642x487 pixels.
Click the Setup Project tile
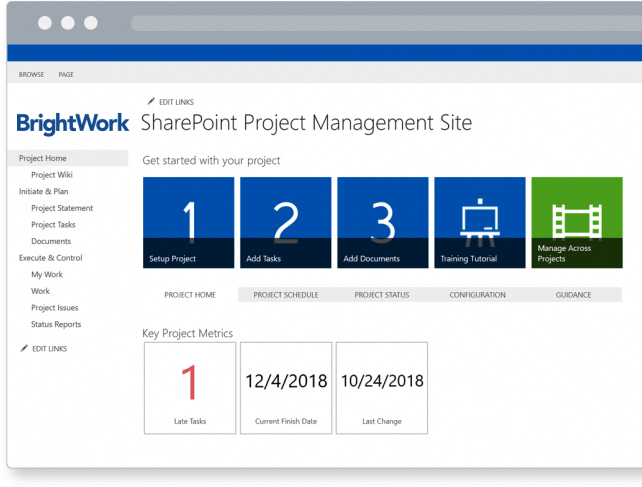coord(189,222)
